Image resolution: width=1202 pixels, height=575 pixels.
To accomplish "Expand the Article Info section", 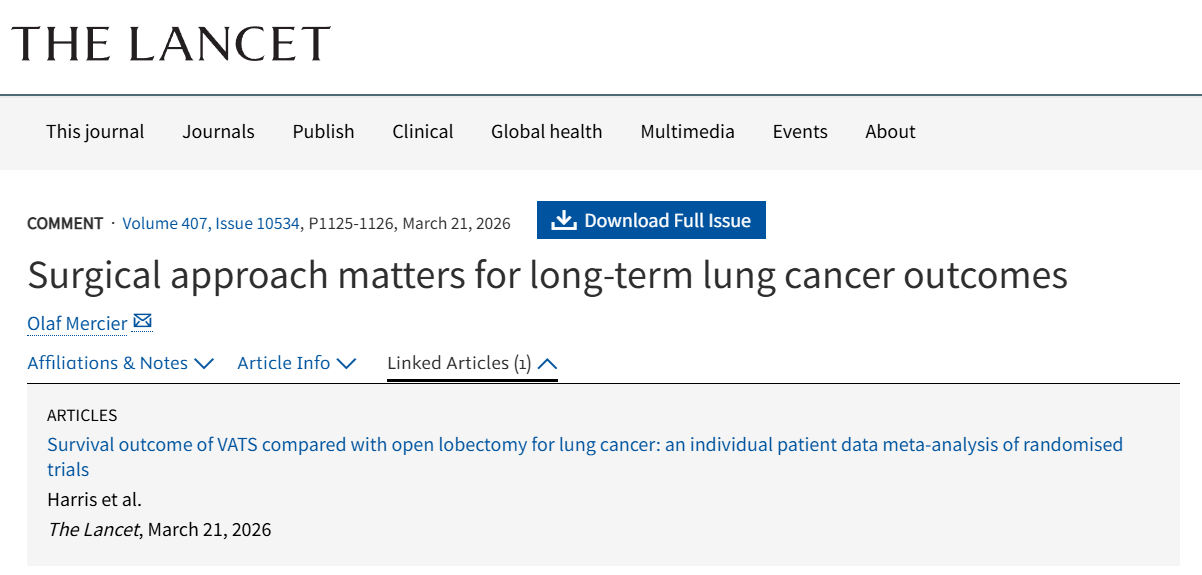I will coord(296,363).
